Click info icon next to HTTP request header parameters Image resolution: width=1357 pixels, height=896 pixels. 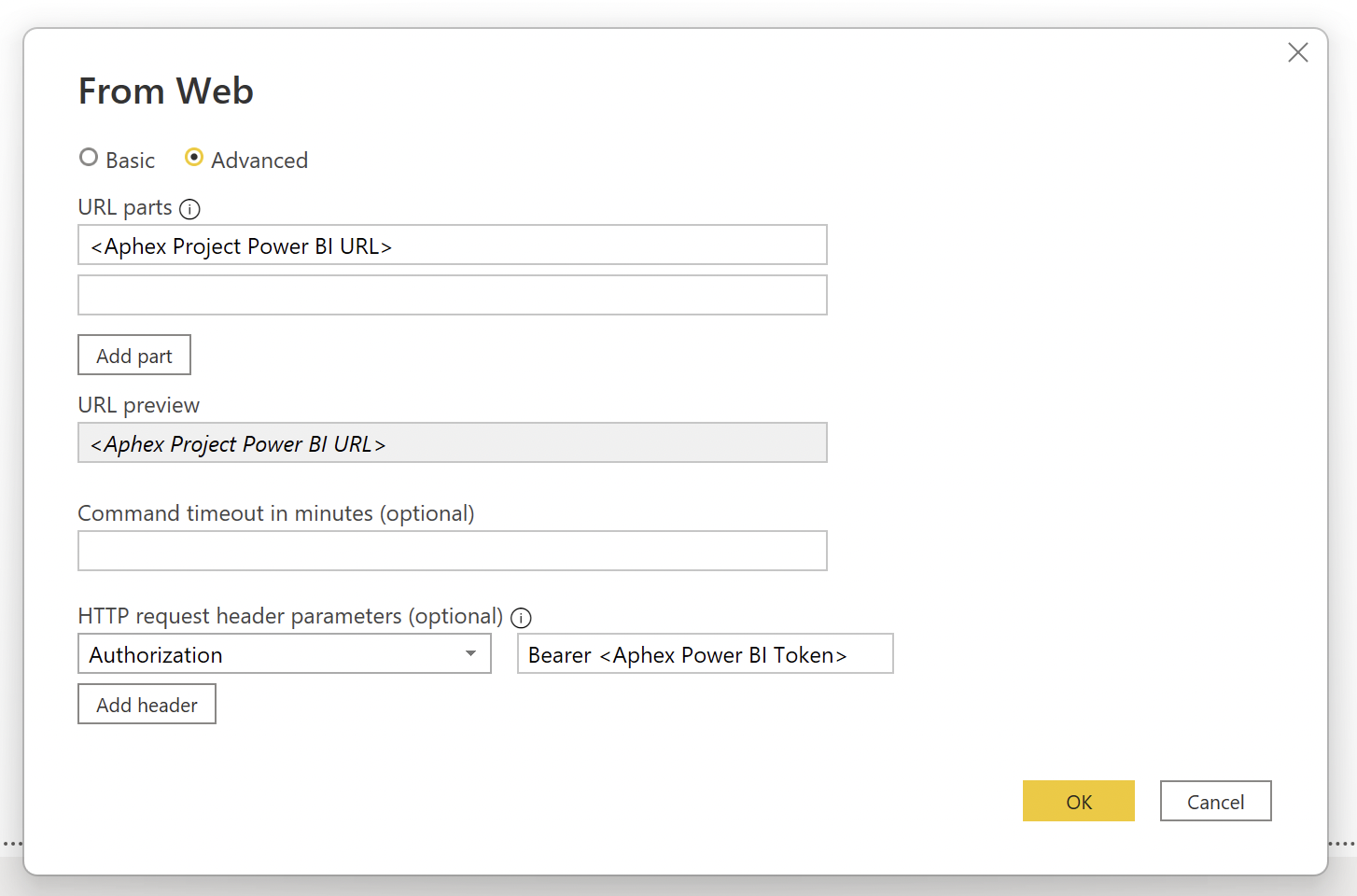pyautogui.click(x=521, y=618)
